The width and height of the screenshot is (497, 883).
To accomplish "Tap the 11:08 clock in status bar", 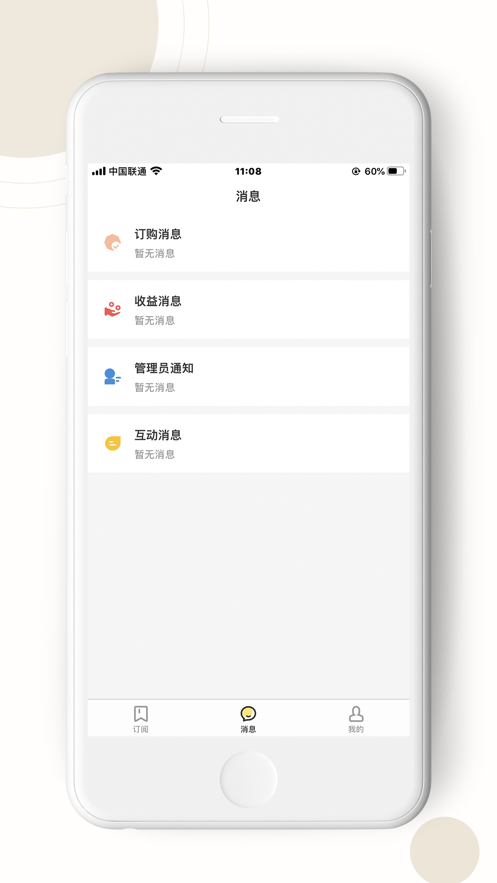I will (248, 171).
